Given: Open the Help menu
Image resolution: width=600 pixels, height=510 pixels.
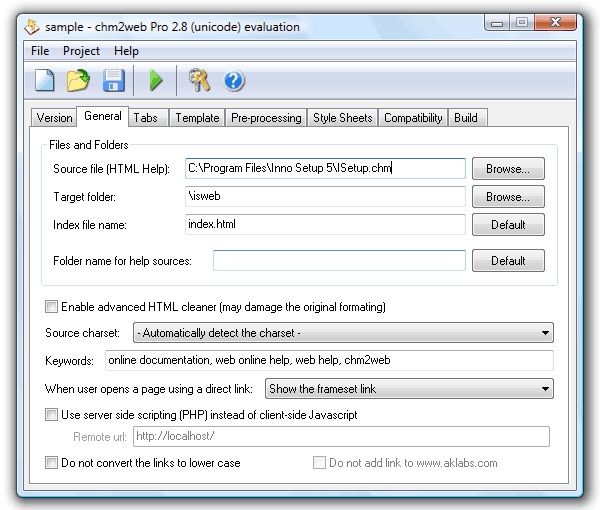Looking at the screenshot, I should pos(126,51).
